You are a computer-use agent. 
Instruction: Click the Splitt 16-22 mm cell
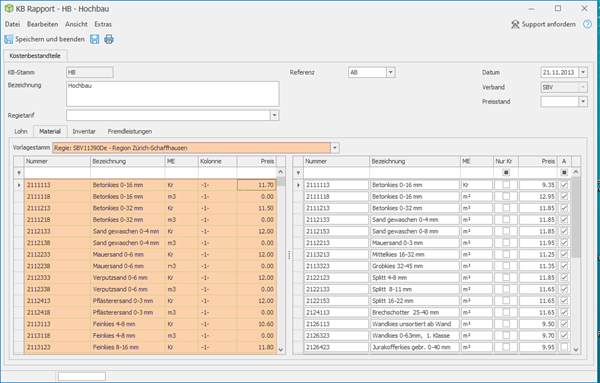tap(415, 301)
